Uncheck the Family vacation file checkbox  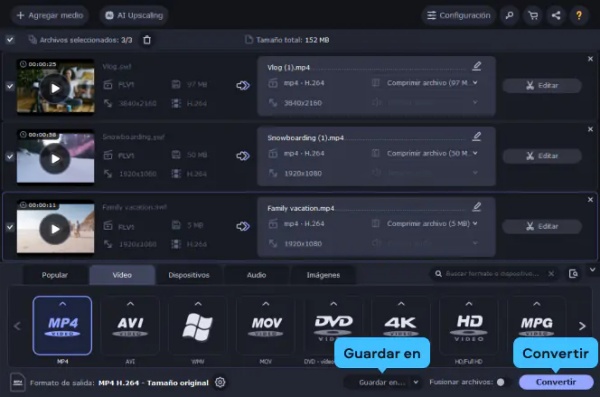tap(10, 227)
